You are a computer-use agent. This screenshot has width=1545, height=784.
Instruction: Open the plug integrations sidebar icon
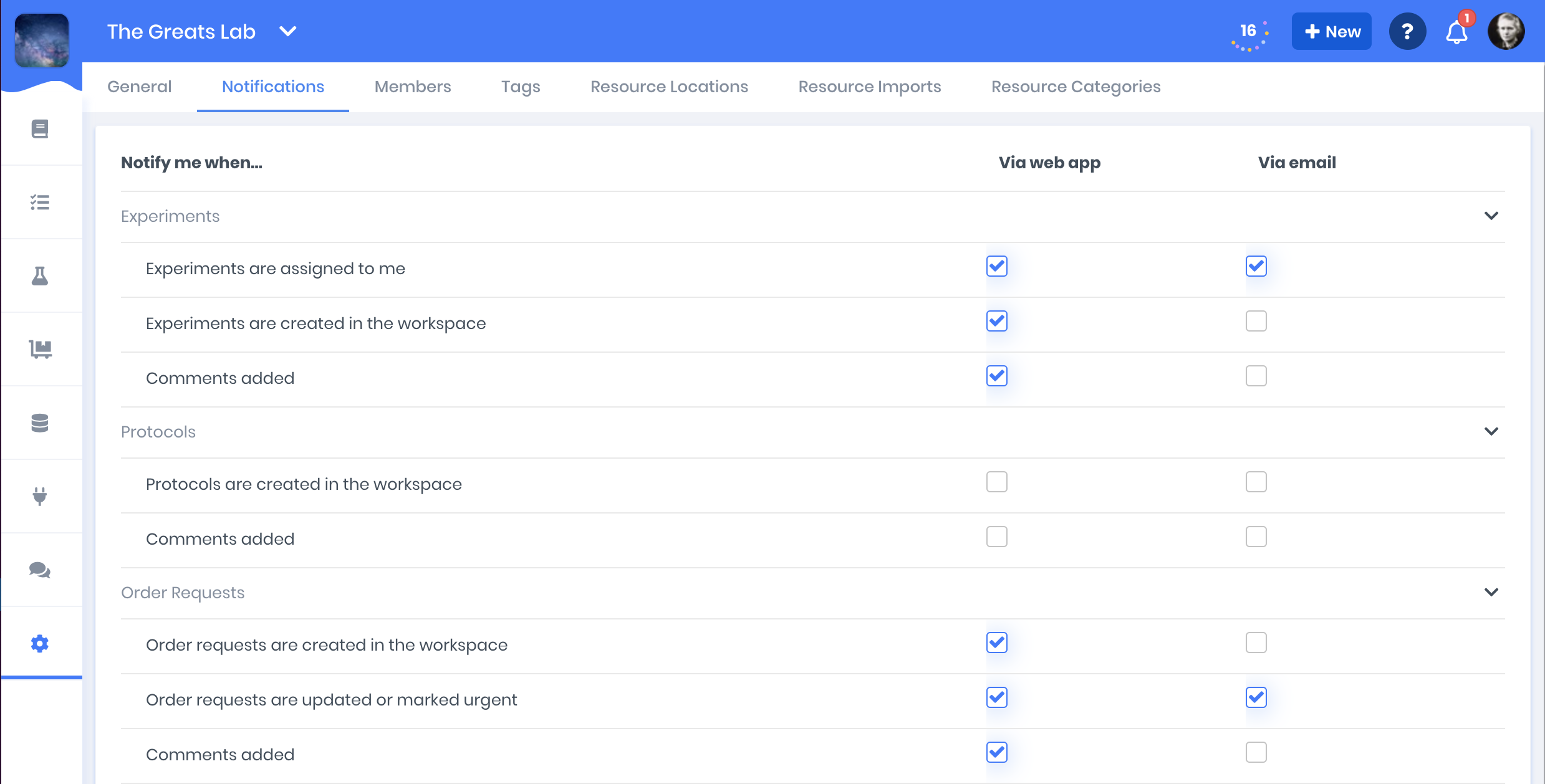pos(40,496)
